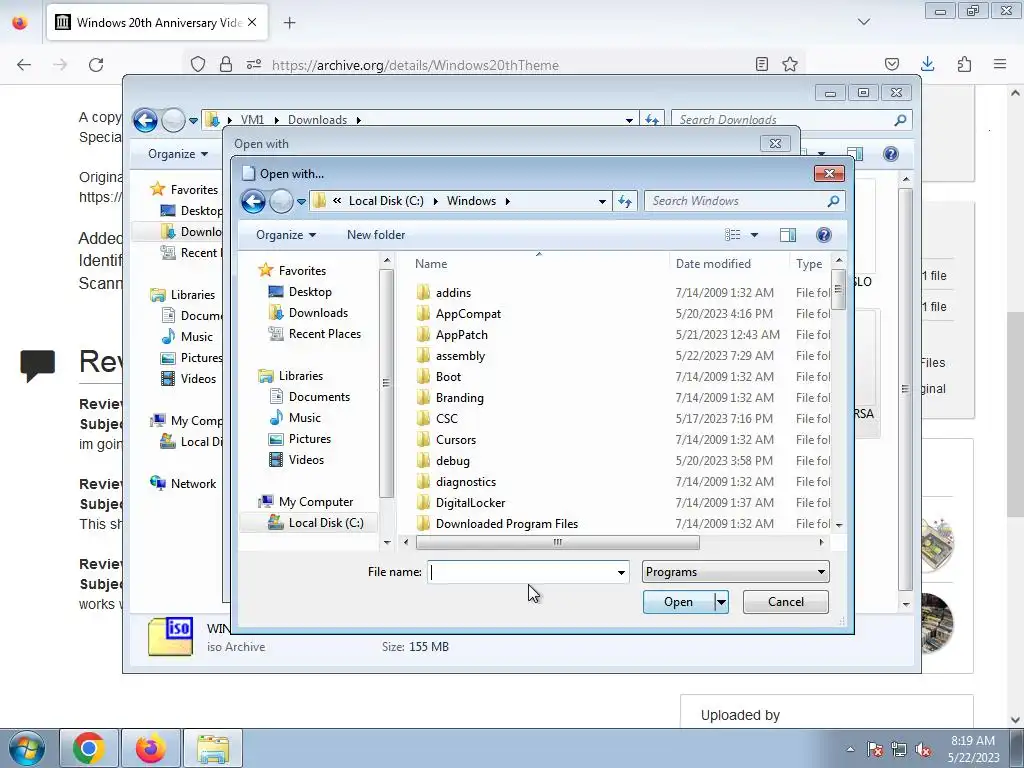Expand Organize menu in Open with dialog
The height and width of the screenshot is (768, 1024).
(286, 235)
